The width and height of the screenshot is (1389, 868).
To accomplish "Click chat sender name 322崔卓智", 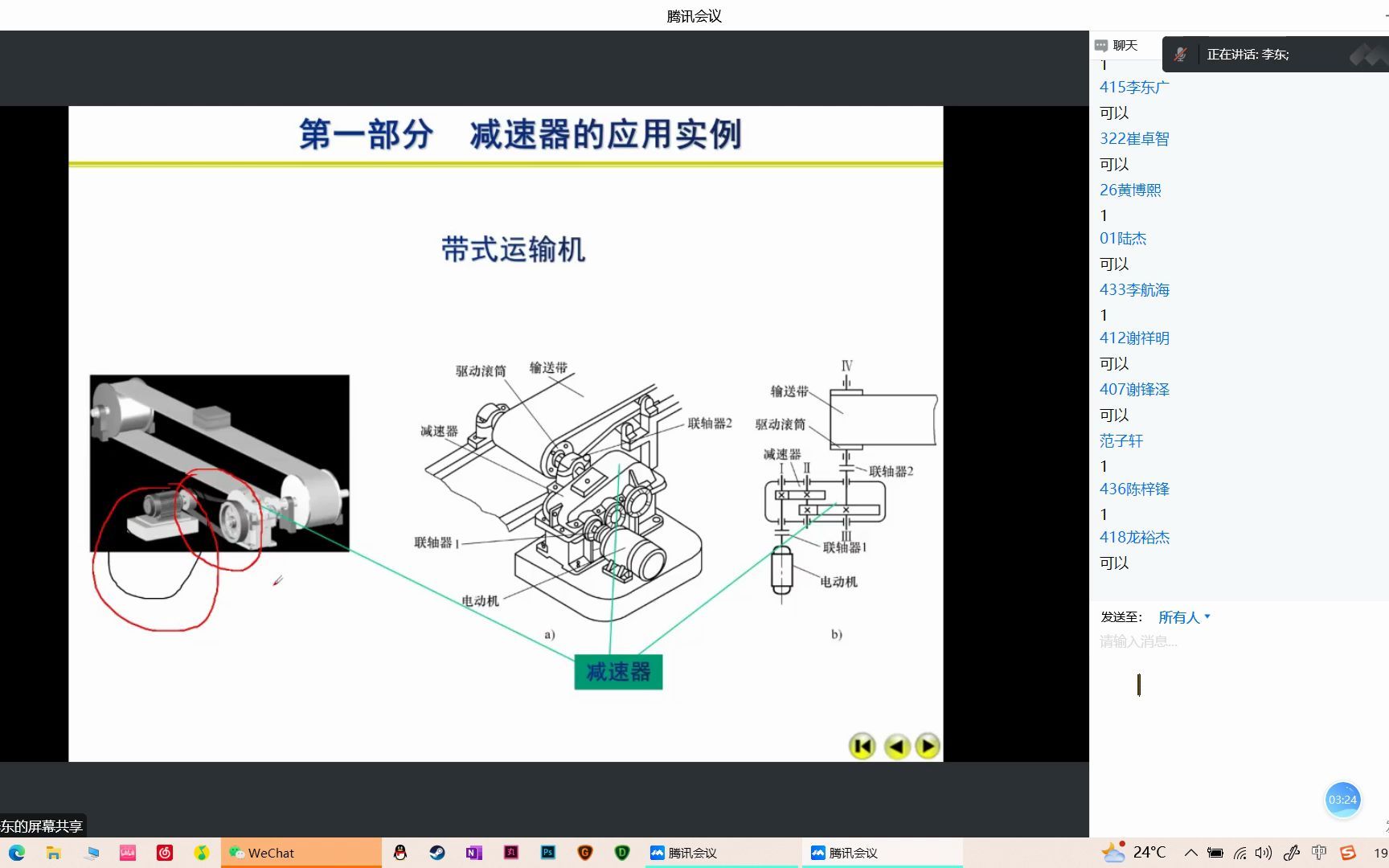I will coord(1134,138).
